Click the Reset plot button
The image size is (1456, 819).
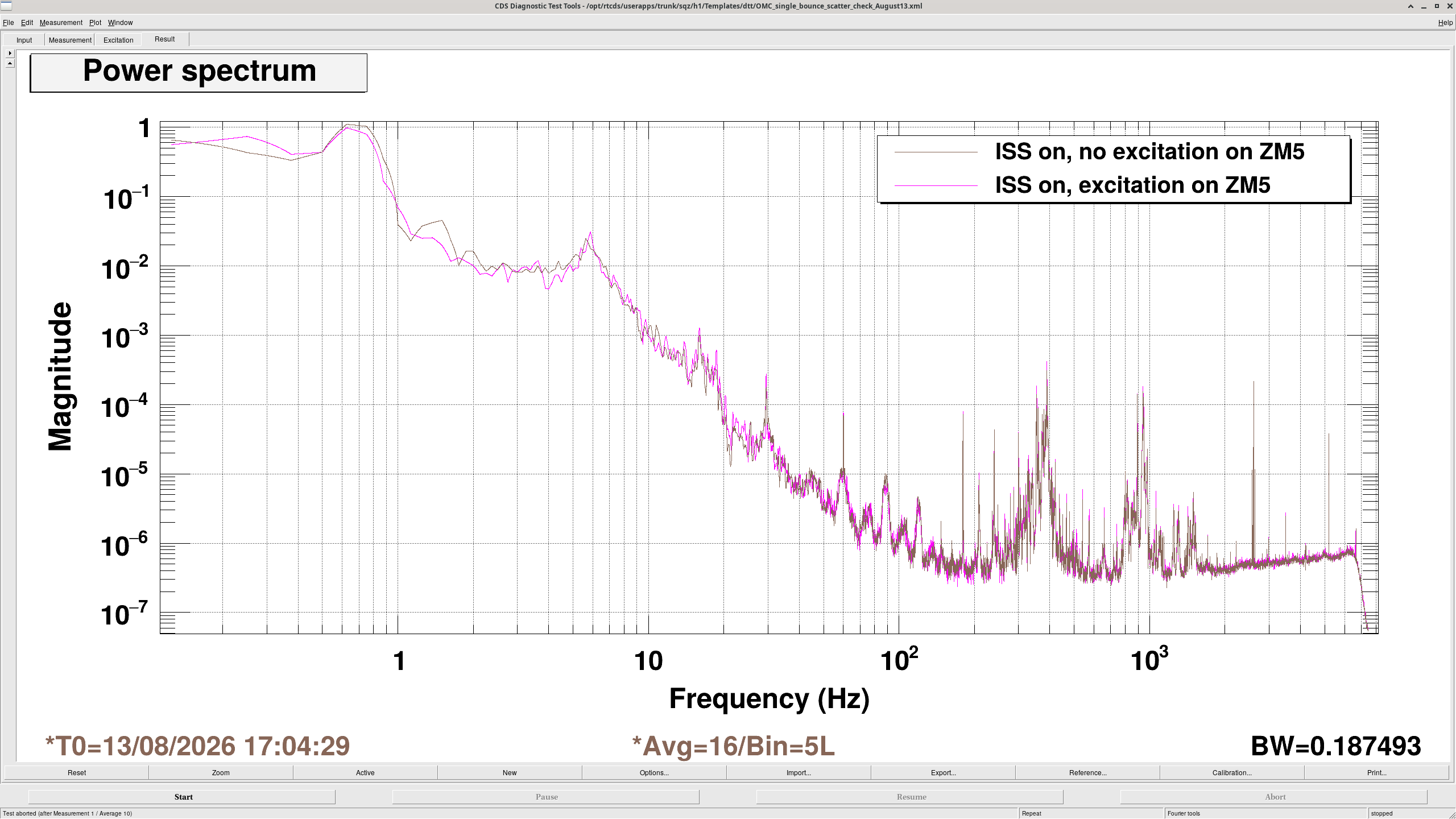click(x=77, y=772)
